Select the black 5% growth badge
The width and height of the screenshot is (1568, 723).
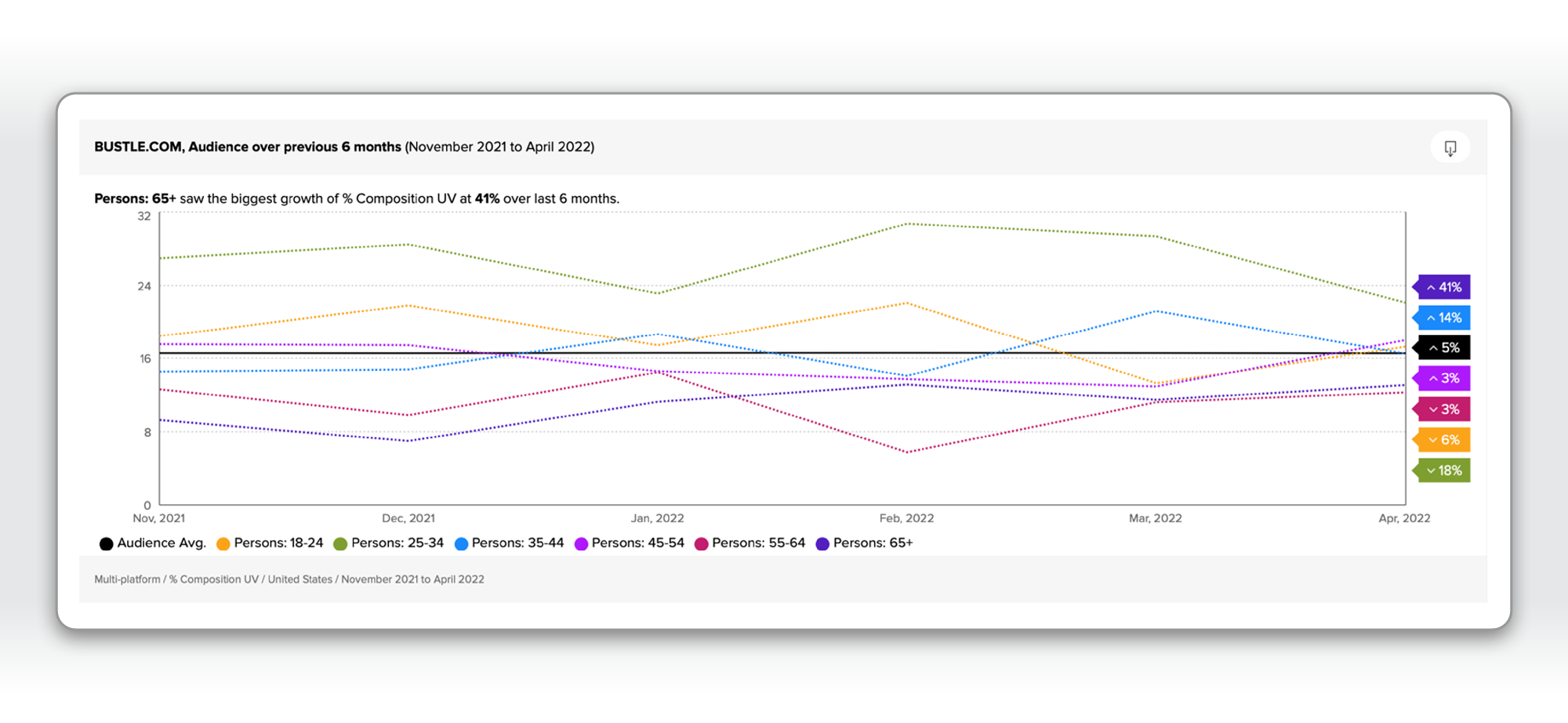tap(1442, 347)
